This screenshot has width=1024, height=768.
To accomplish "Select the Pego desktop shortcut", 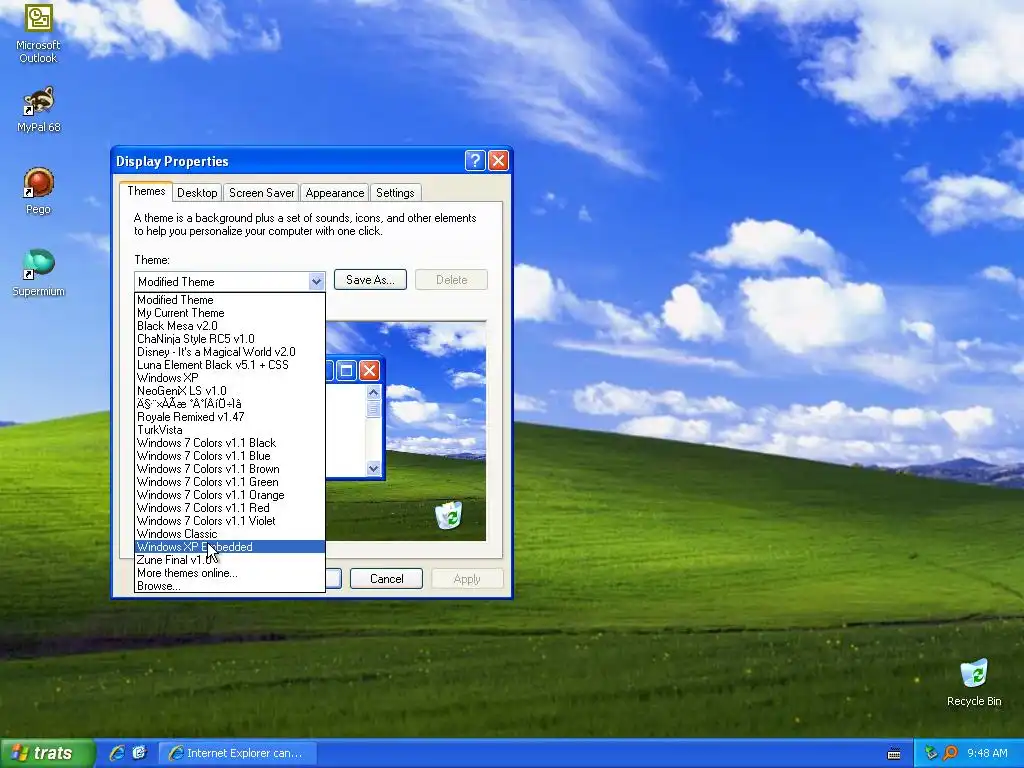I will click(38, 191).
